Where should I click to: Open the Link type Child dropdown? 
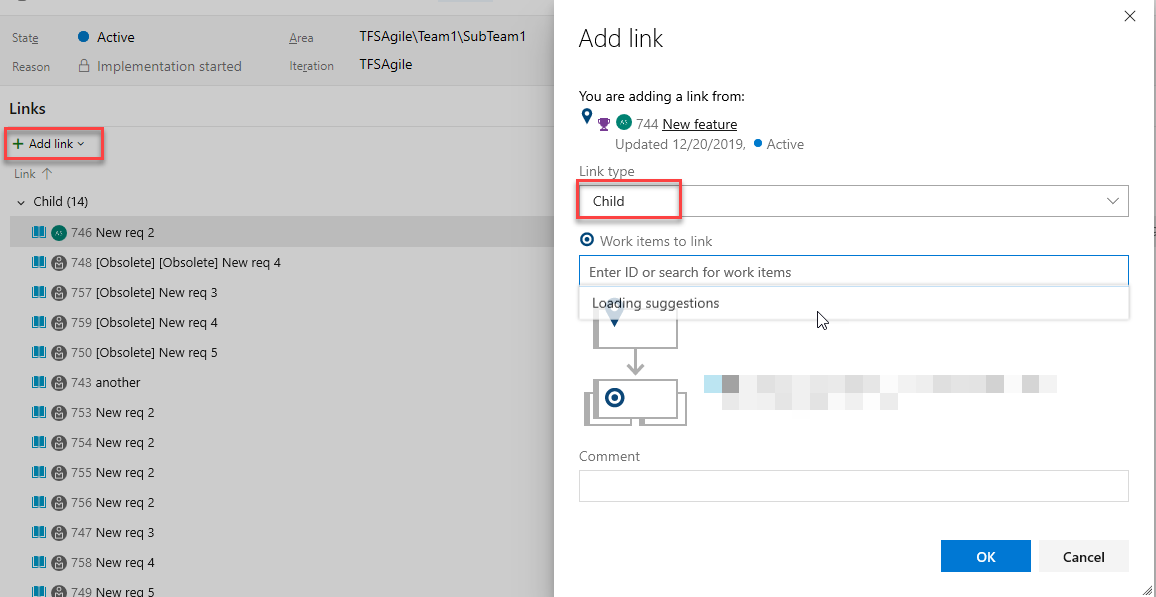coord(853,201)
